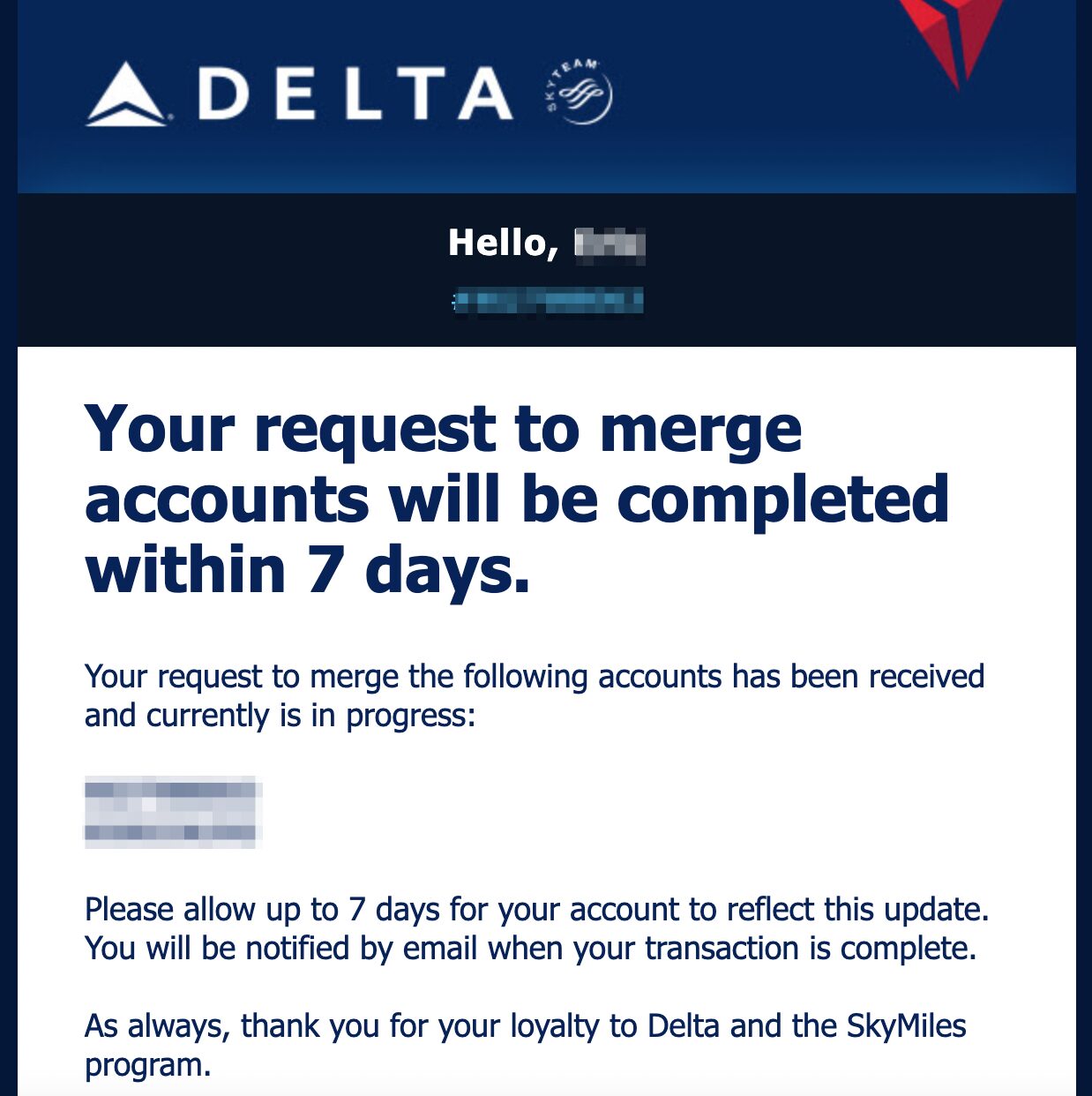Click the word "program." at the bottom
Image resolution: width=1092 pixels, height=1096 pixels.
click(x=148, y=1066)
